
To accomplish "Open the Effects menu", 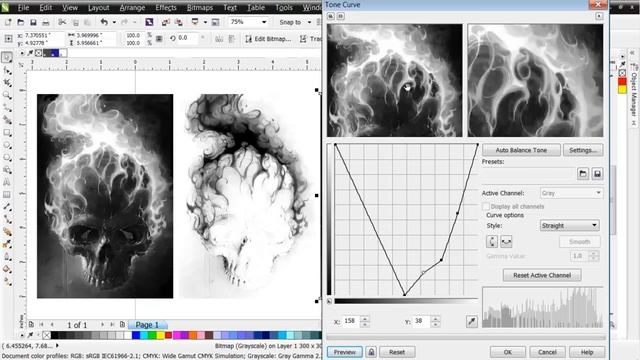I will (166, 8).
